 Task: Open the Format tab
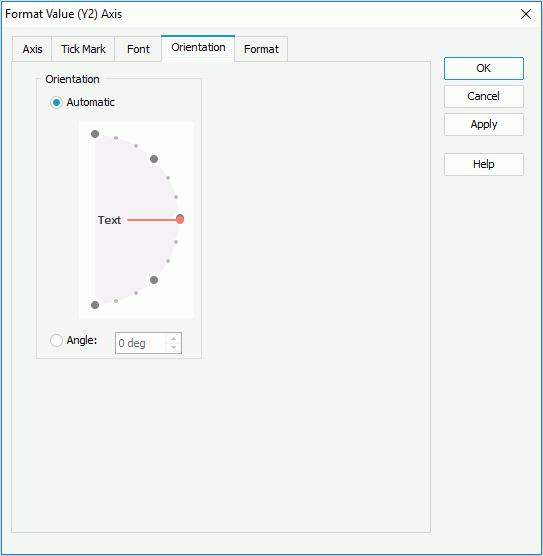(261, 49)
